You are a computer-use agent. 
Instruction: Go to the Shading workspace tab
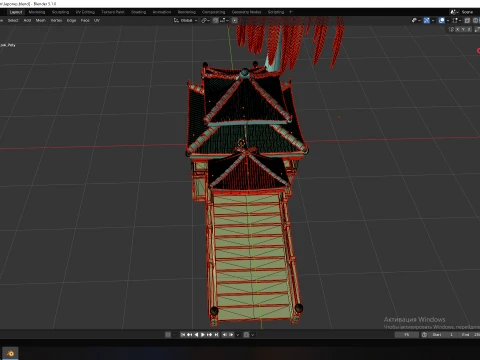tap(138, 12)
